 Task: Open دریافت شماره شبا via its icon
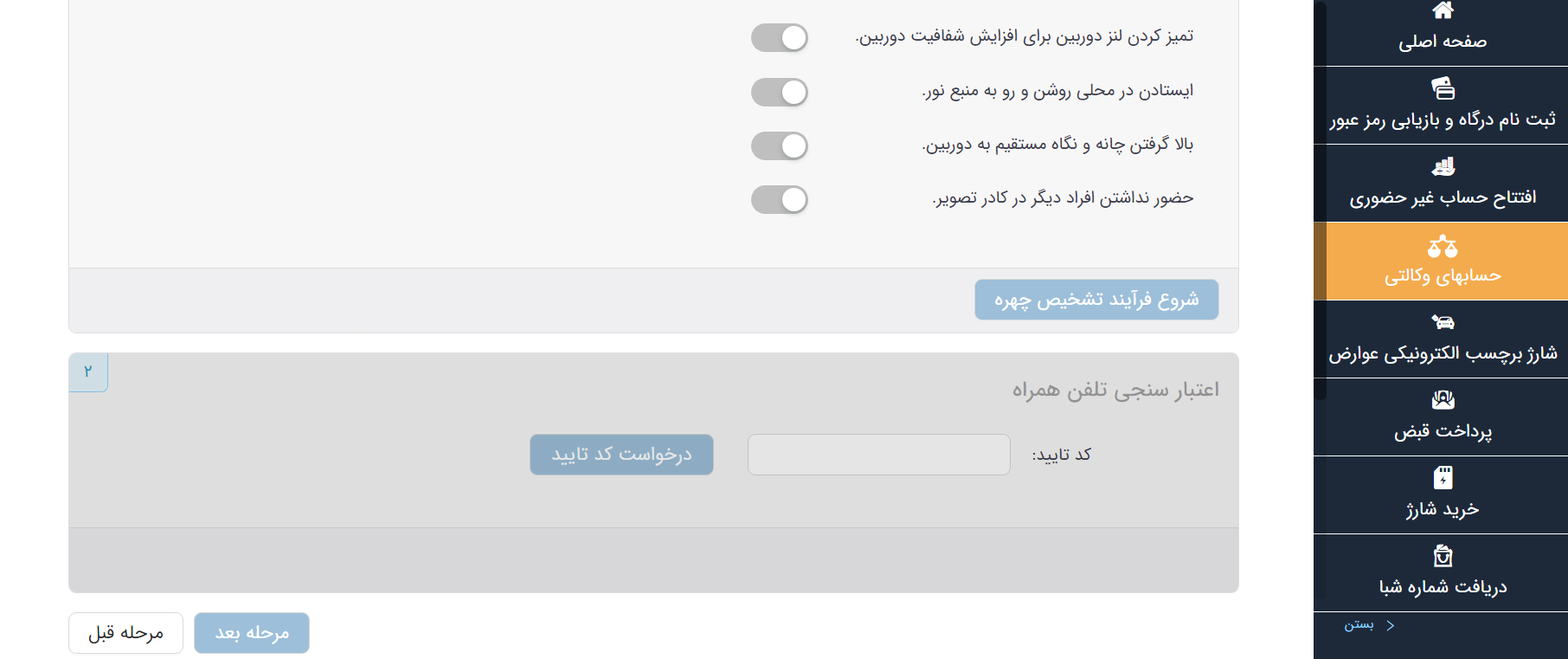[x=1441, y=554]
